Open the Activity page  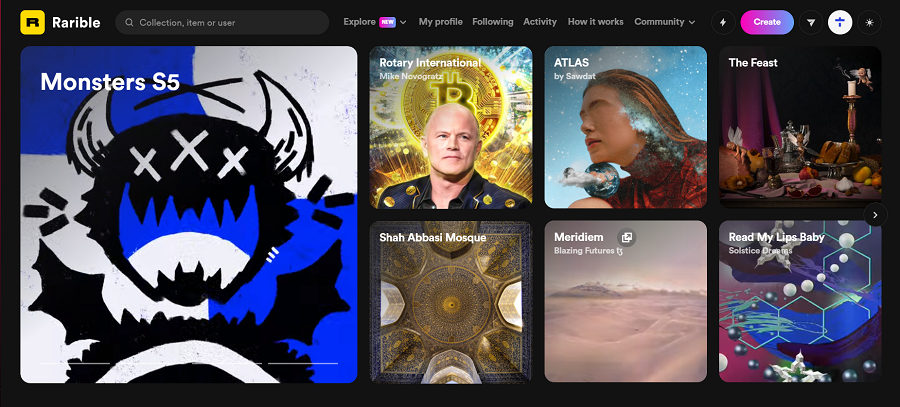click(540, 22)
